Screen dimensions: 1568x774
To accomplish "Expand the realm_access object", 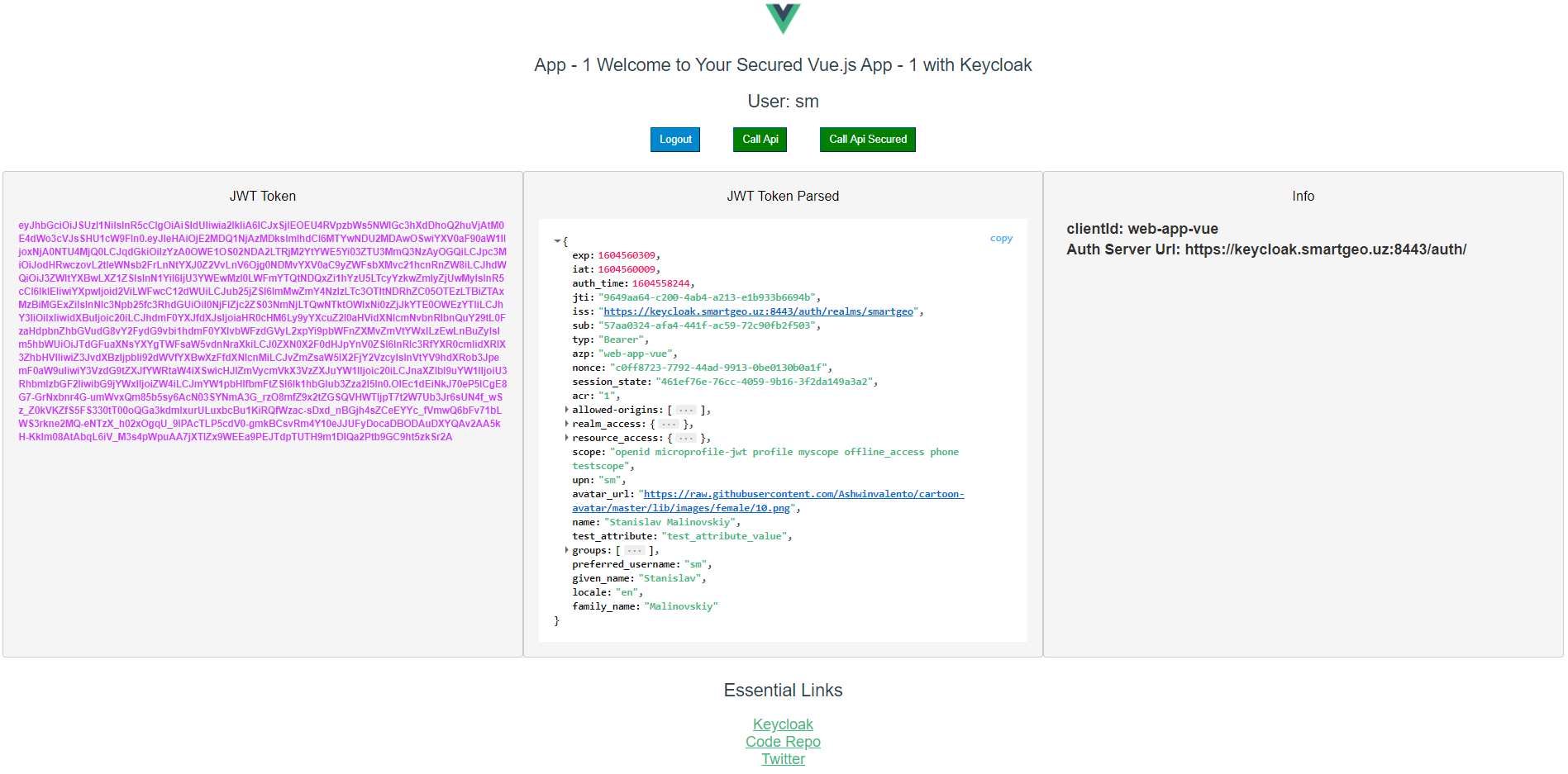I will pyautogui.click(x=567, y=424).
